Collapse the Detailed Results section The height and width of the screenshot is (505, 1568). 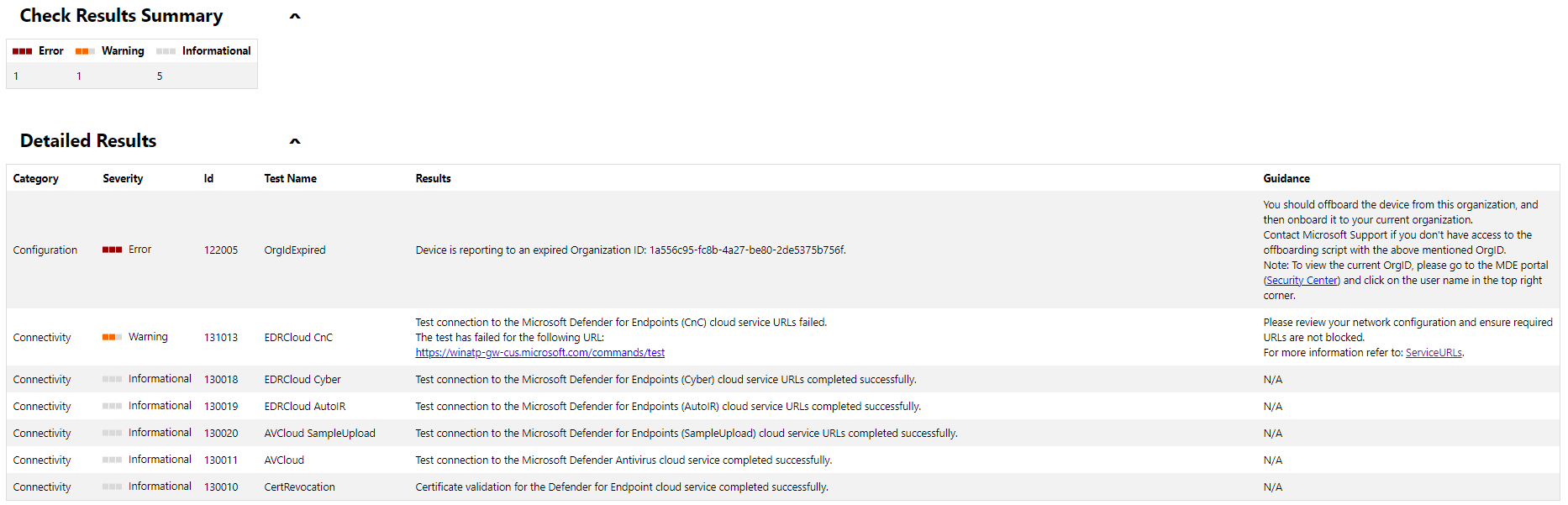295,141
